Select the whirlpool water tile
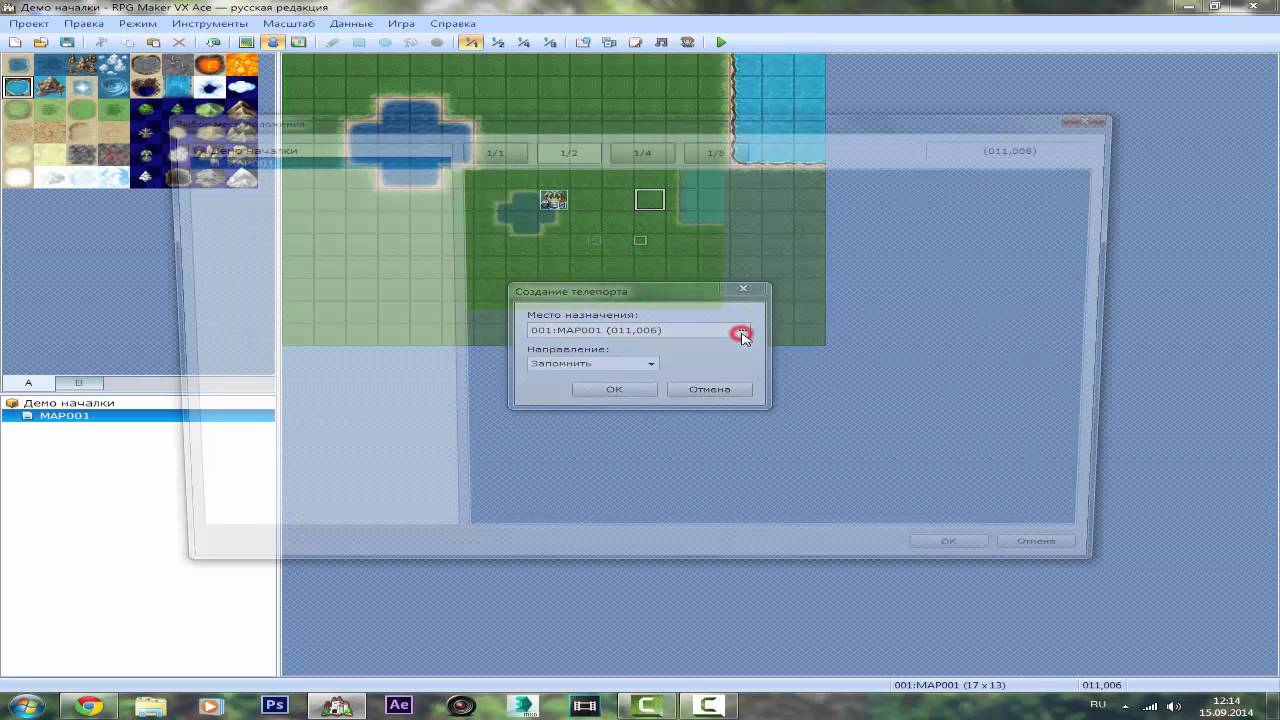The height and width of the screenshot is (720, 1280). pyautogui.click(x=114, y=87)
